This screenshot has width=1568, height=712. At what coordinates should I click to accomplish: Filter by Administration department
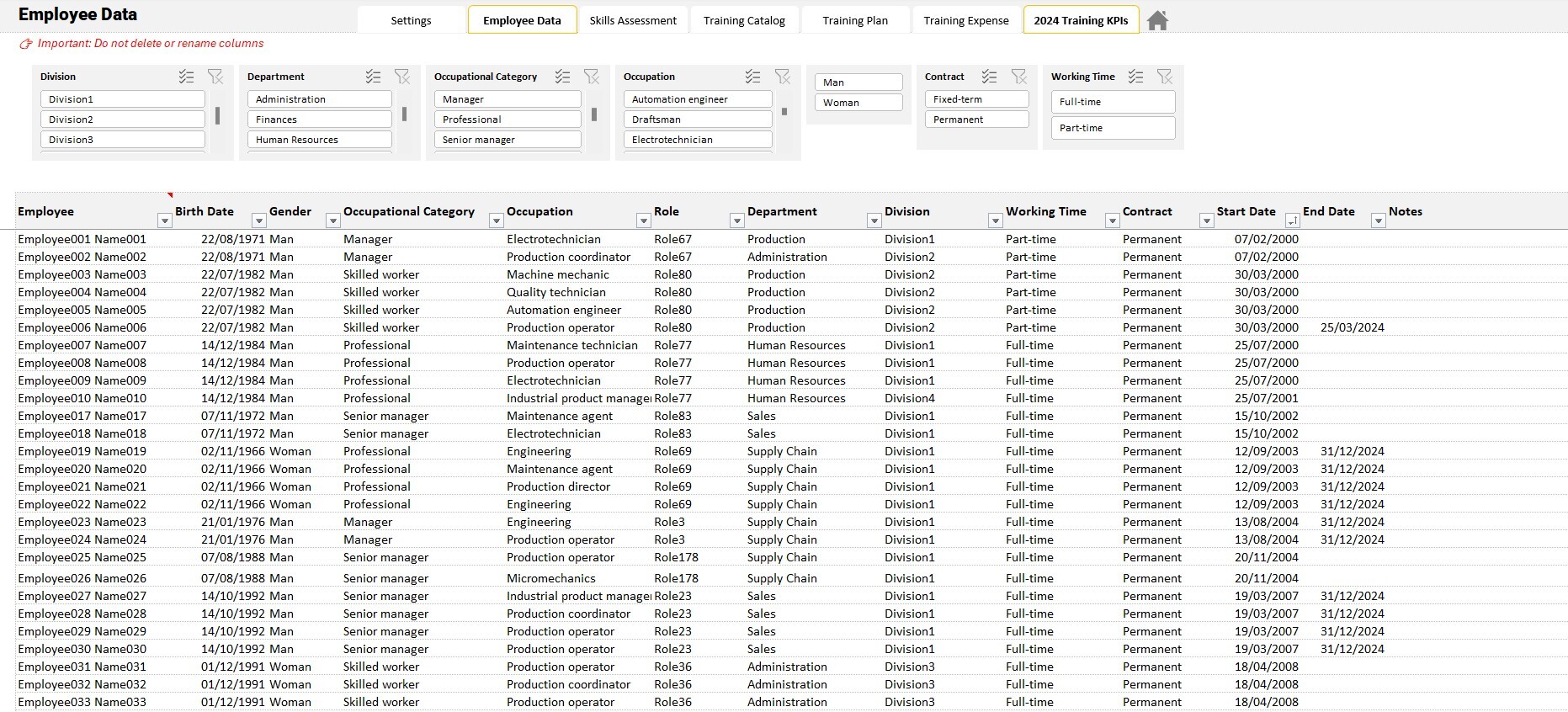[x=320, y=99]
